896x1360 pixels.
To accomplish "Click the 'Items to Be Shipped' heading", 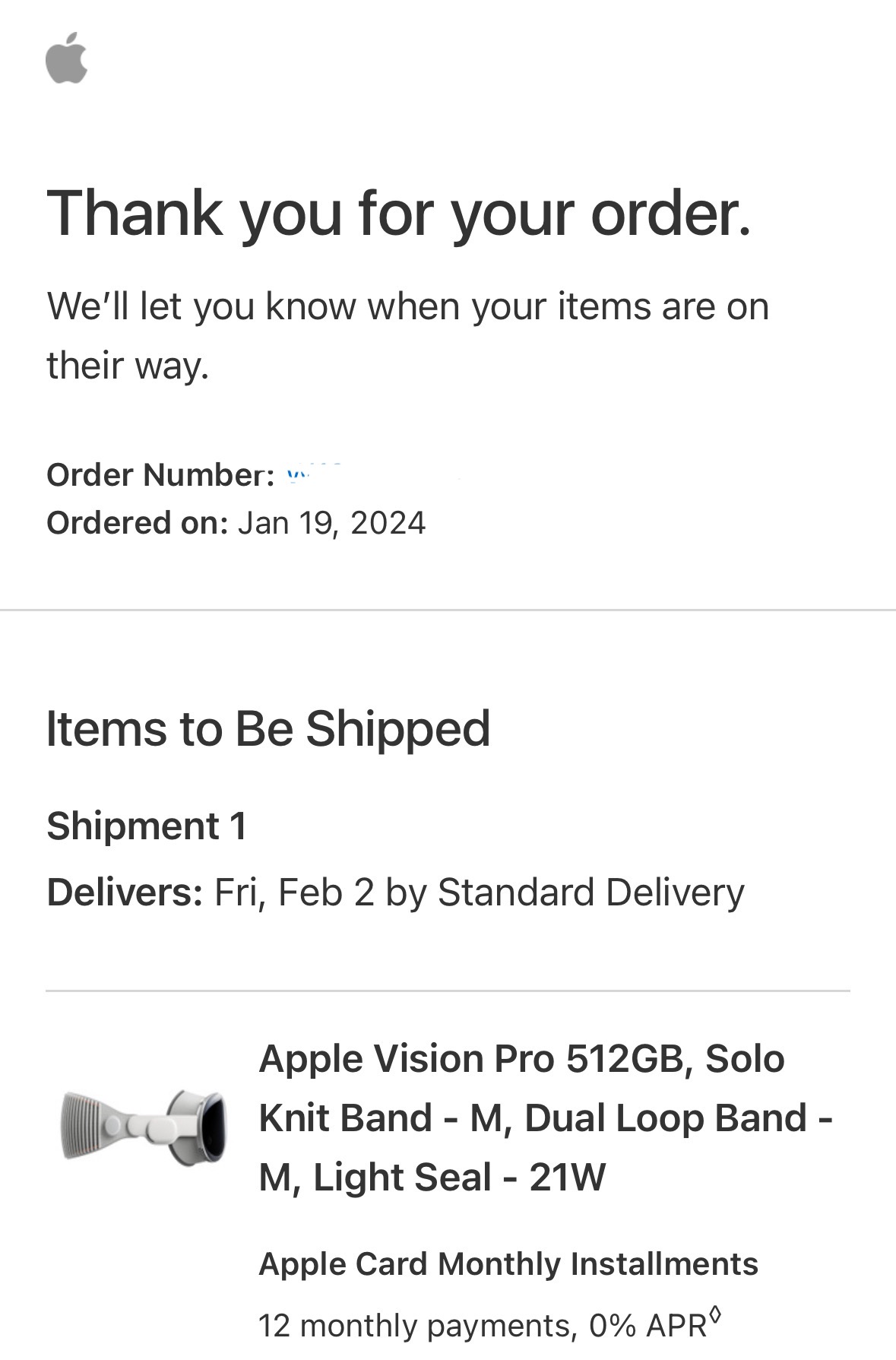I will pos(268,729).
